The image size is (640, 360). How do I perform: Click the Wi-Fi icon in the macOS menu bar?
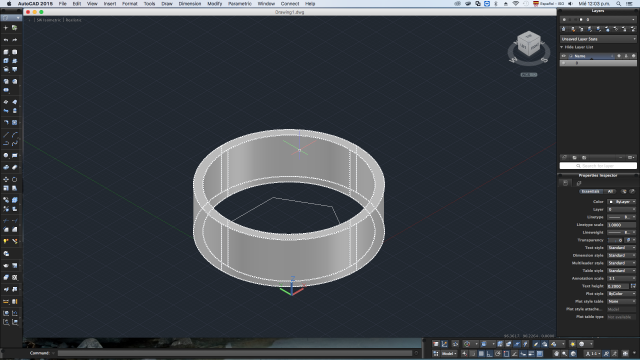[516, 4]
